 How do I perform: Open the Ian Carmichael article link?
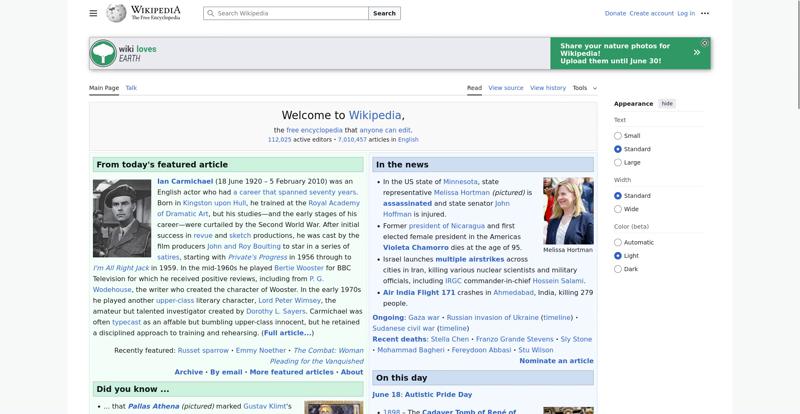click(x=185, y=181)
